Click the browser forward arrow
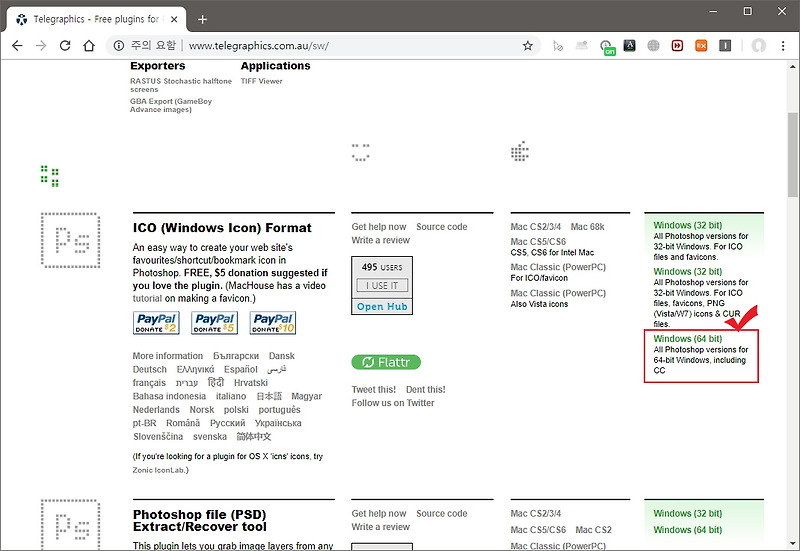Viewport: 800px width, 551px height. pyautogui.click(x=41, y=45)
